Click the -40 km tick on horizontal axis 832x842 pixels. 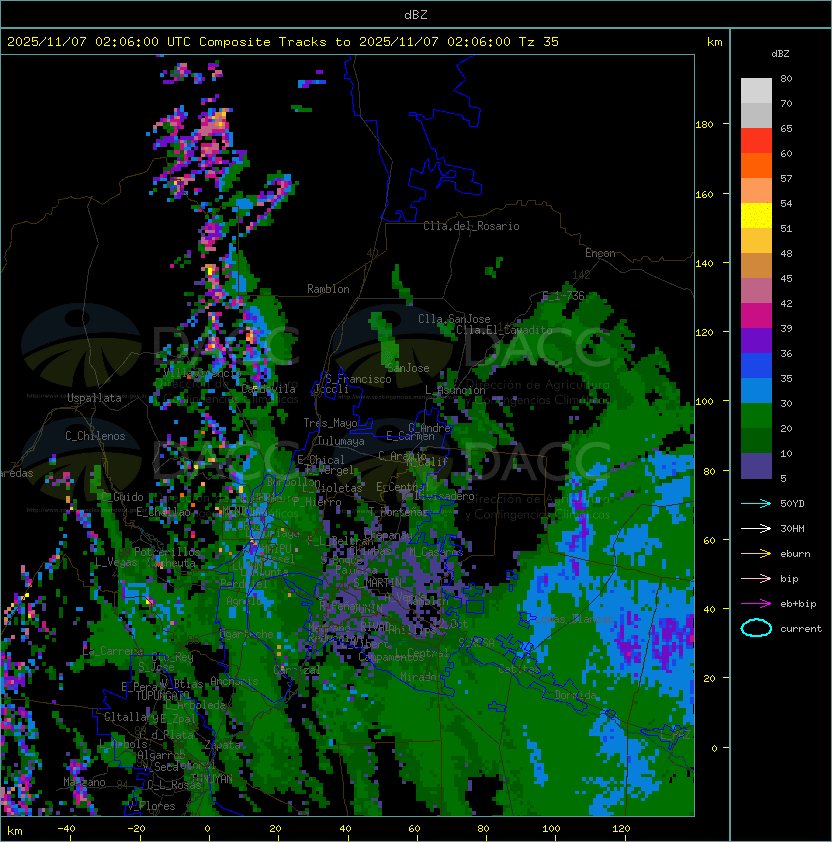pos(67,829)
